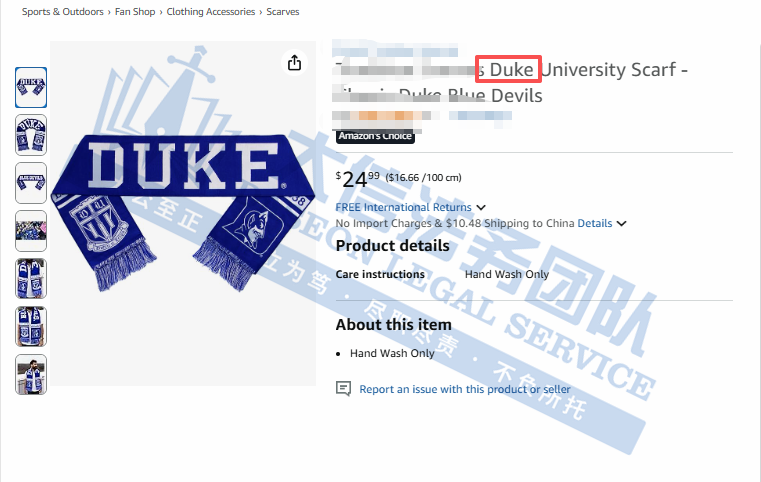Click the share icon on product image
This screenshot has width=761, height=482.
[x=294, y=63]
